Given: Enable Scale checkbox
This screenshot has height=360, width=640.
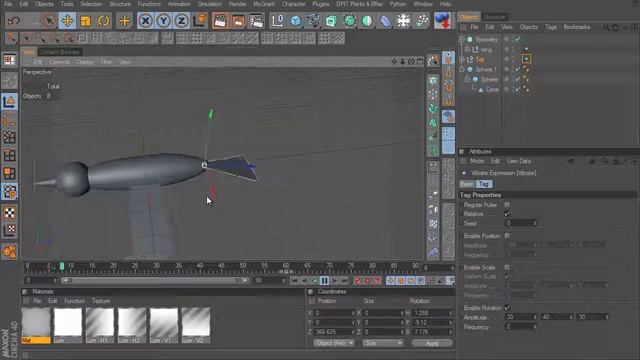Looking at the screenshot, I should click(507, 267).
